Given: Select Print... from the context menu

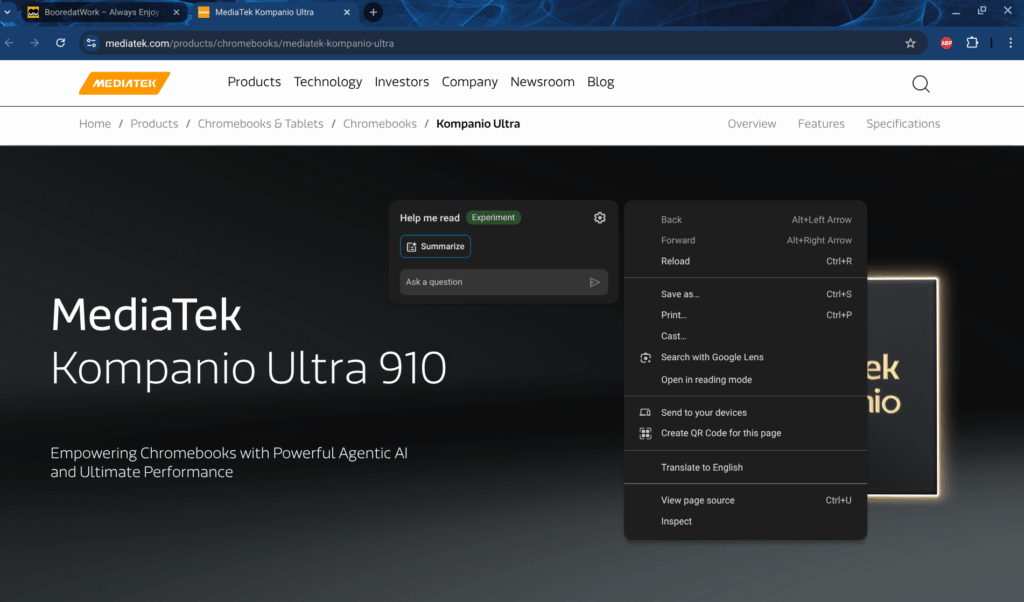Looking at the screenshot, I should point(745,315).
